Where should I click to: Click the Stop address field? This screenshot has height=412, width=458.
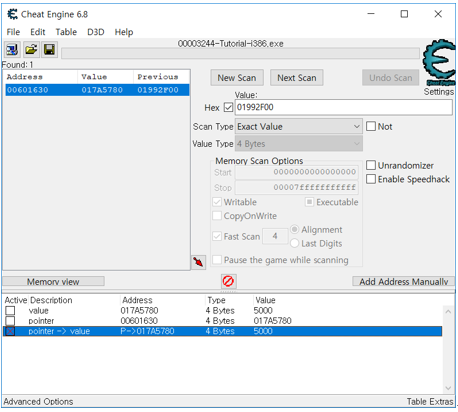tap(297, 187)
